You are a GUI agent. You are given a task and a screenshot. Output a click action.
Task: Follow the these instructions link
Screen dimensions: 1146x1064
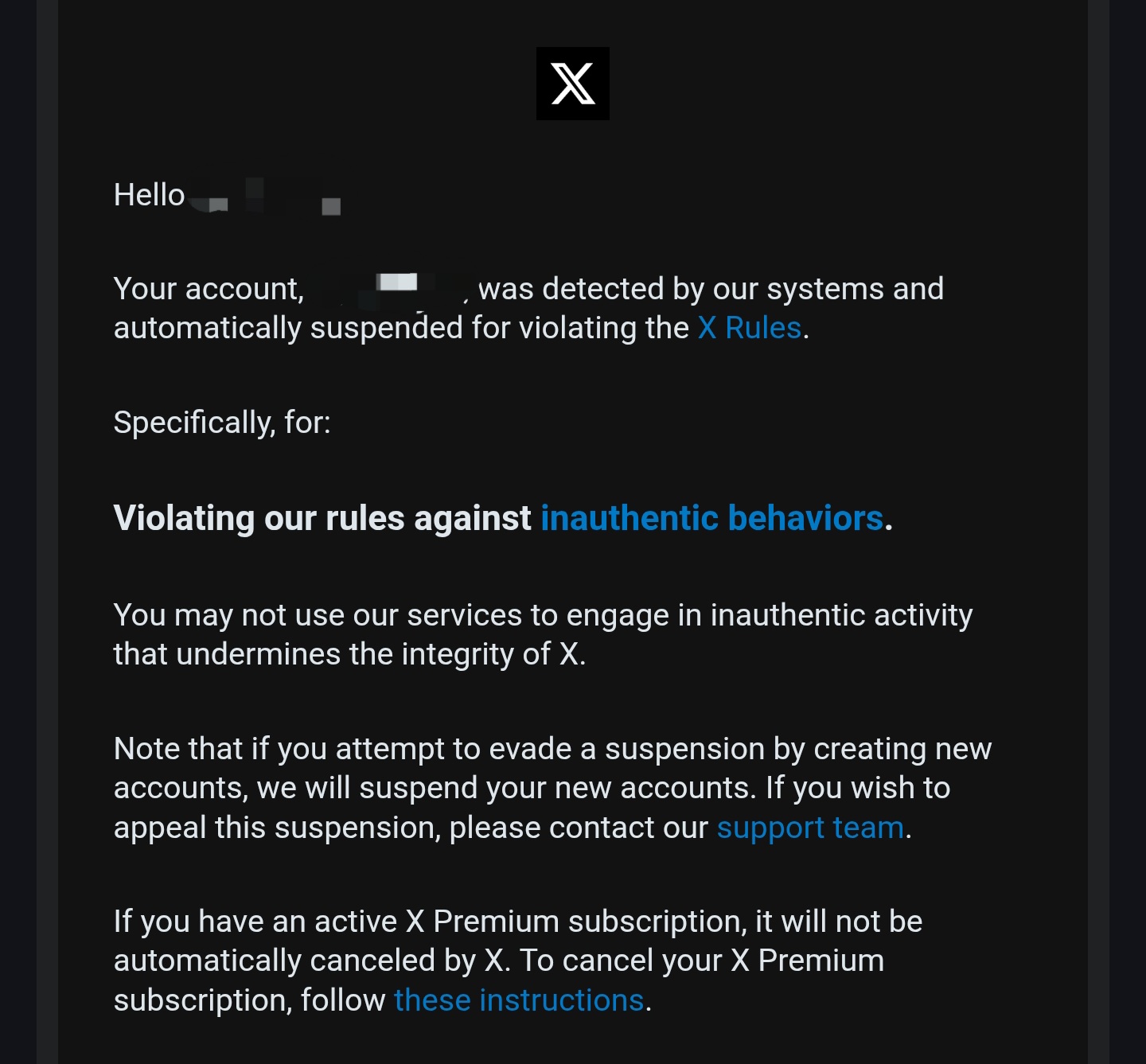[x=519, y=1000]
